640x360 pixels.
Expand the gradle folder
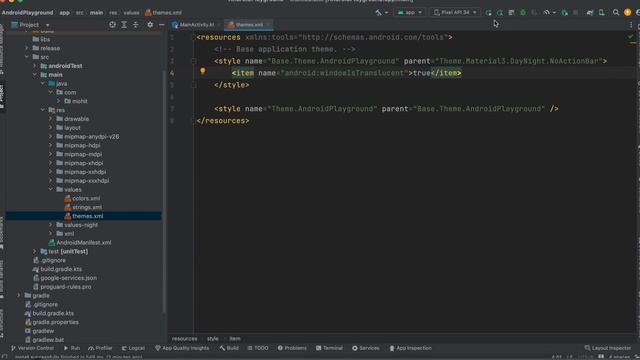[18, 296]
